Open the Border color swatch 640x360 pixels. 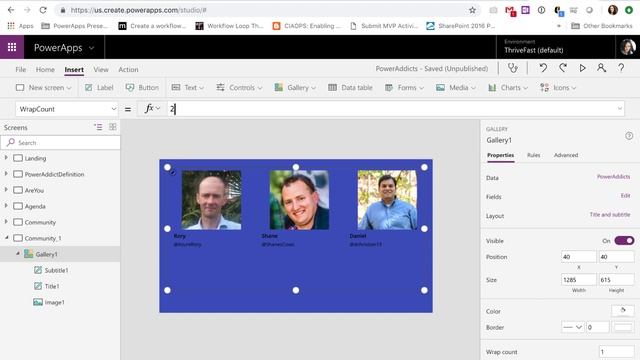[623, 327]
